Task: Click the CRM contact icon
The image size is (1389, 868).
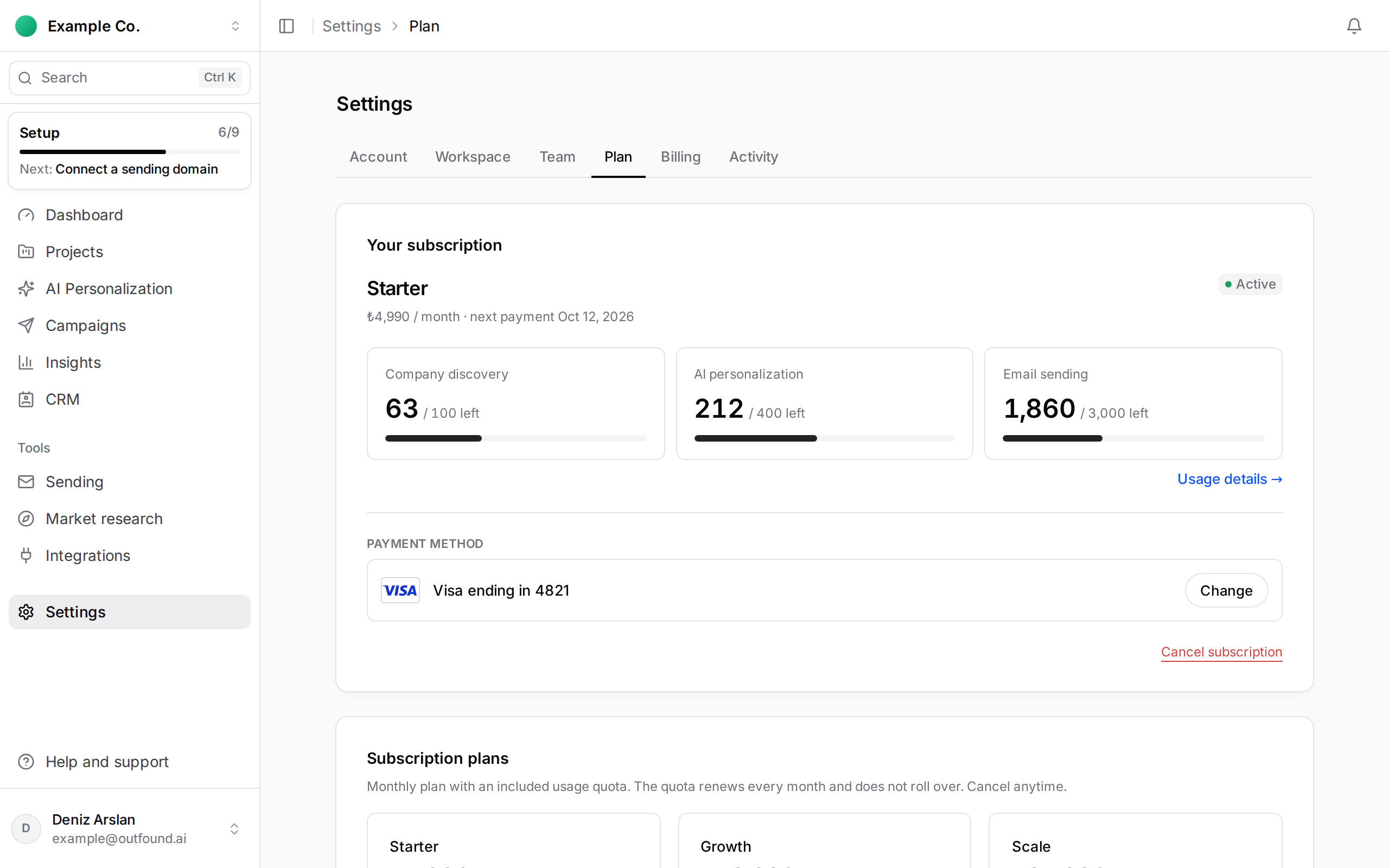Action: tap(26, 399)
